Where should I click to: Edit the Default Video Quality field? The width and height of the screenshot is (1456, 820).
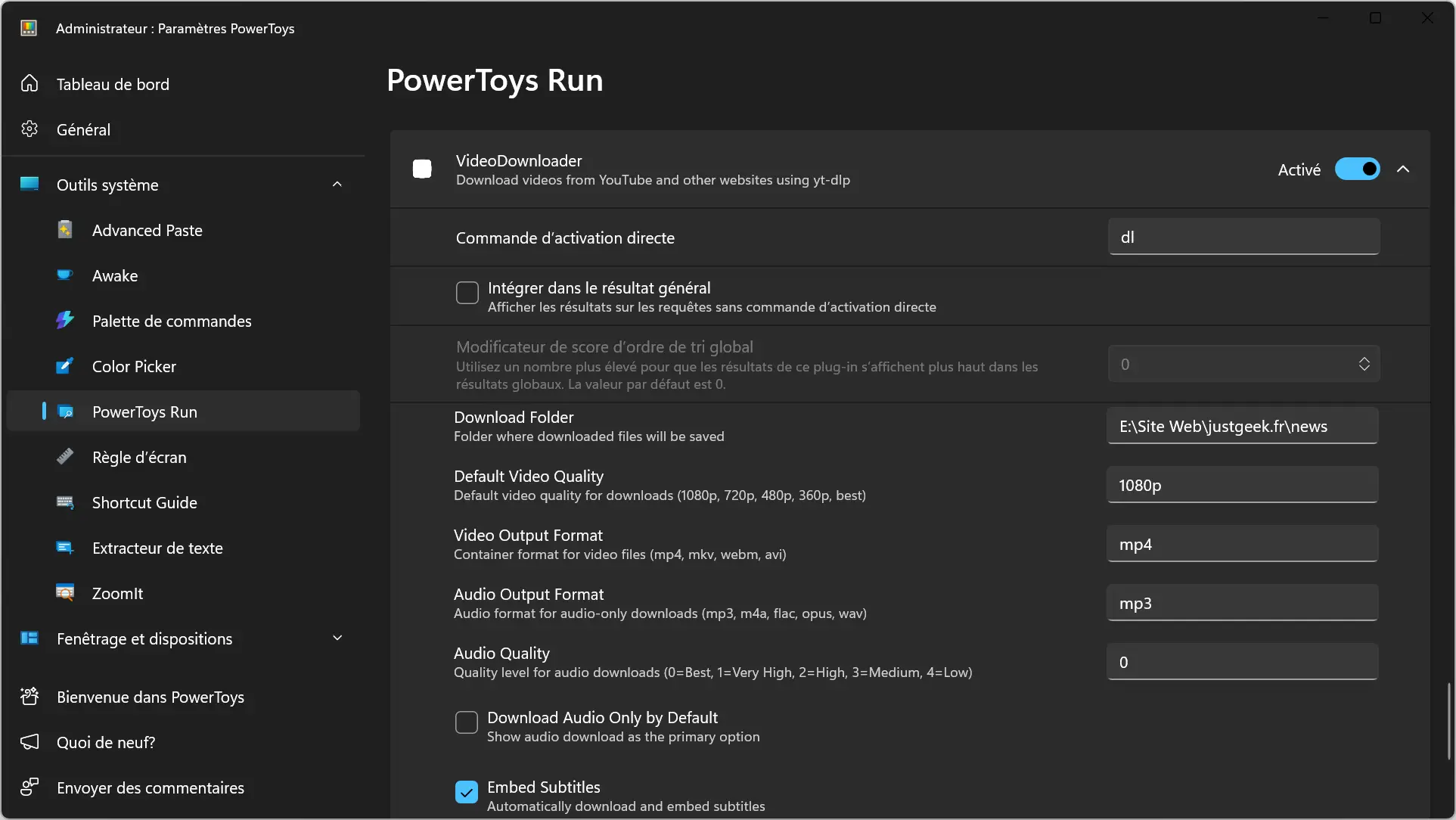click(x=1242, y=485)
